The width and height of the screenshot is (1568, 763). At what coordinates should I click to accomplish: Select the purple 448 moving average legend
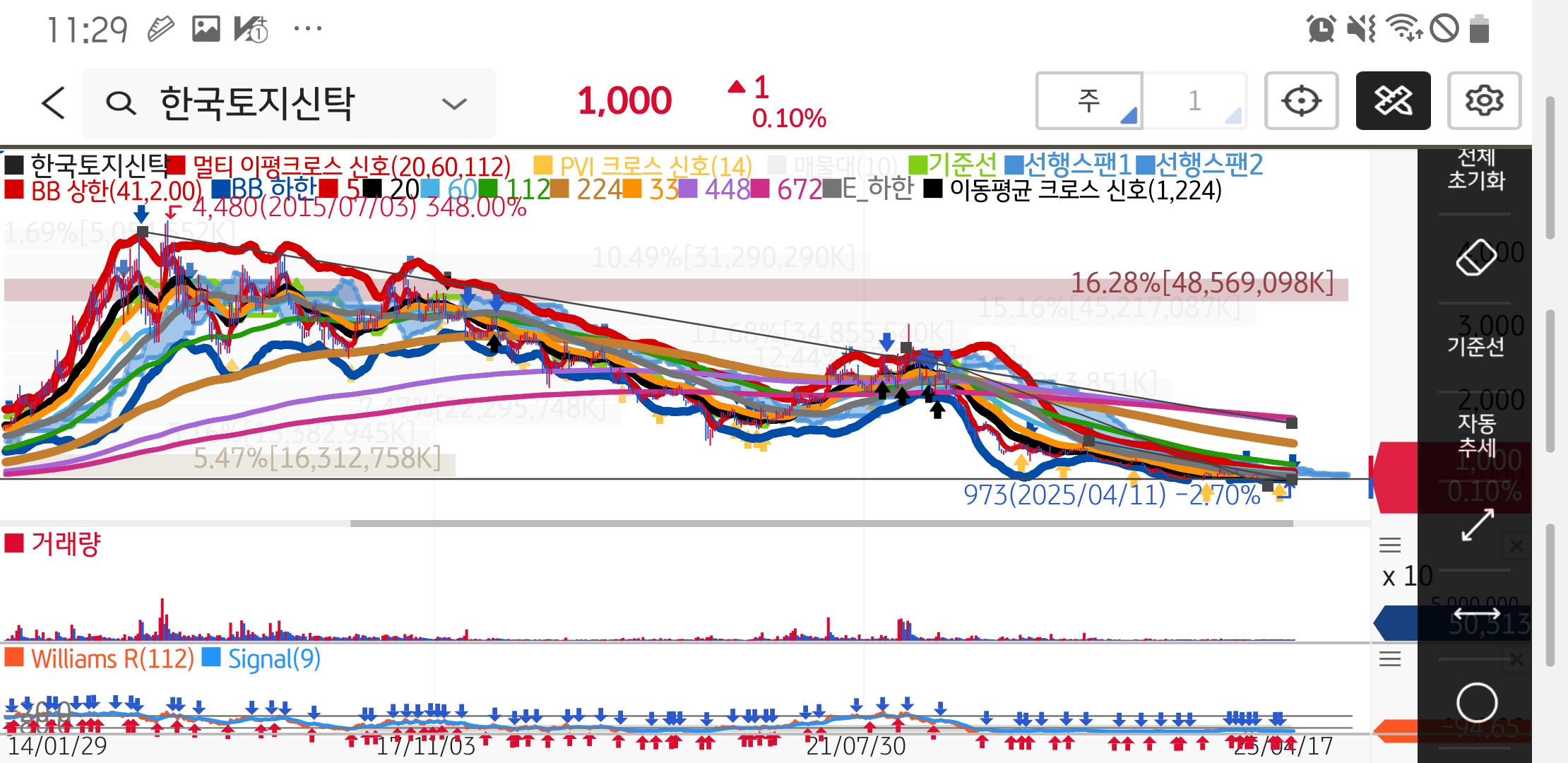[x=714, y=189]
